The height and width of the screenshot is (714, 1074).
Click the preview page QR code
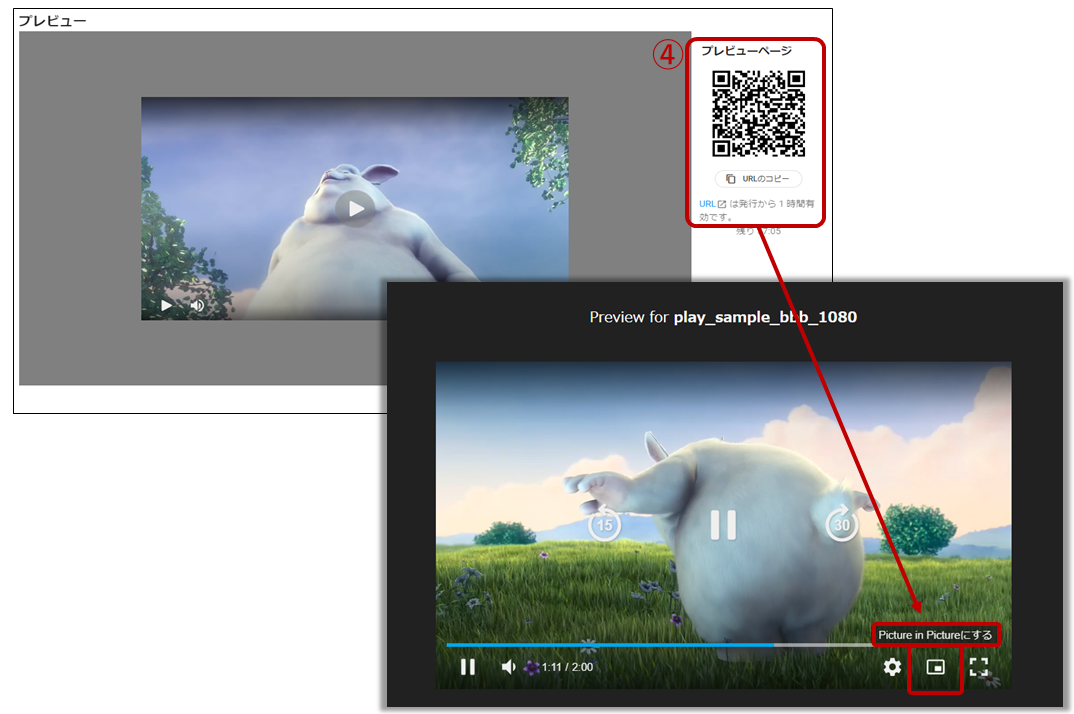click(758, 114)
